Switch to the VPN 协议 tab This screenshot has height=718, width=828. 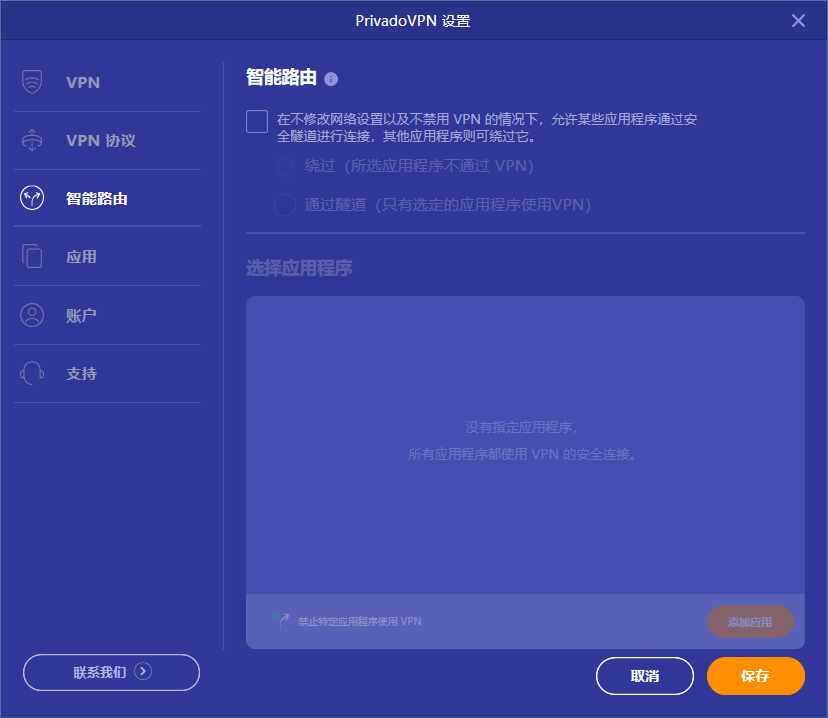(108, 140)
